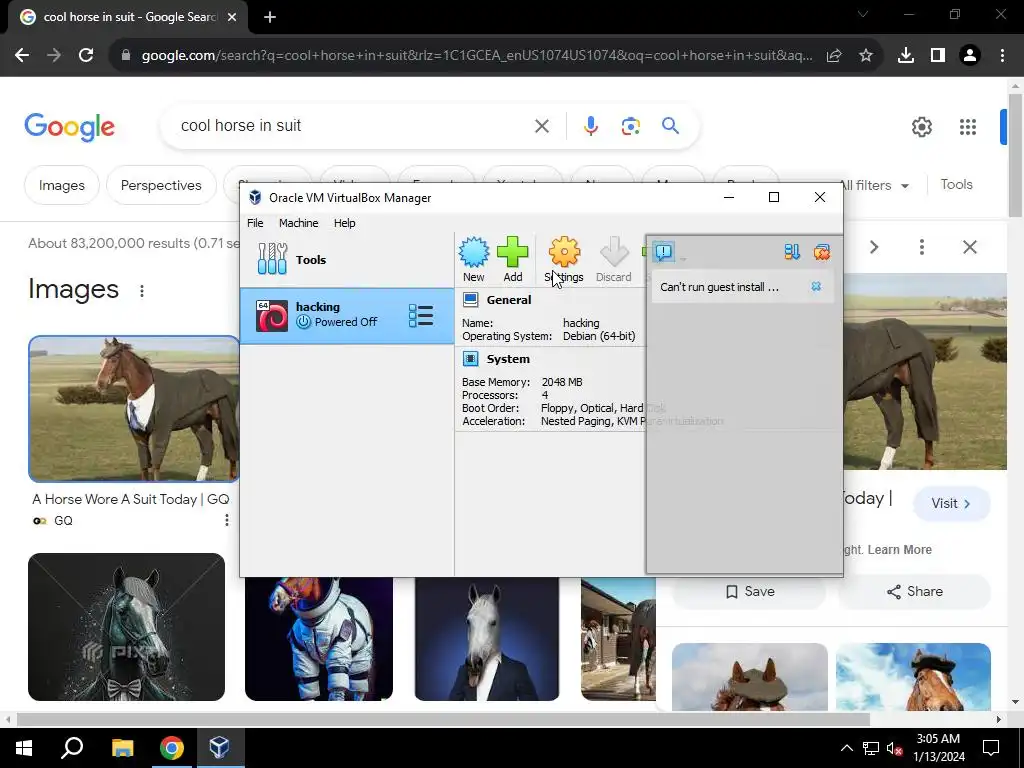Image resolution: width=1024 pixels, height=768 pixels.
Task: Open the VirtualBox Machine menu
Action: pyautogui.click(x=298, y=223)
